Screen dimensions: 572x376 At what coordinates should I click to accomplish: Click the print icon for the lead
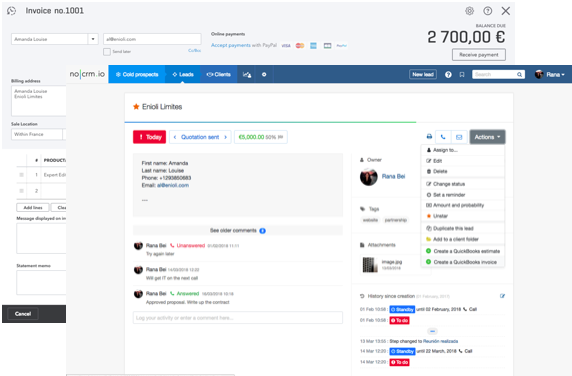coord(429,137)
